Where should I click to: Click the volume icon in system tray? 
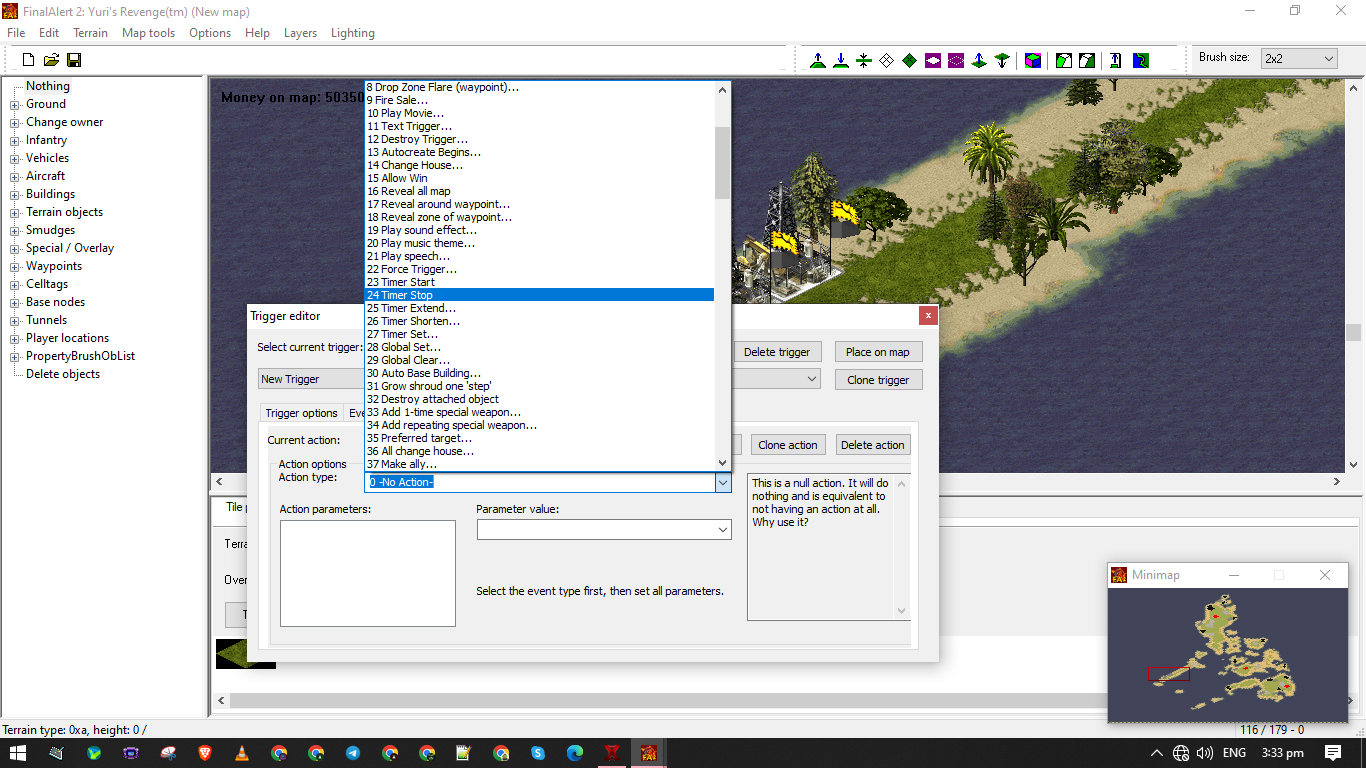[x=1204, y=753]
